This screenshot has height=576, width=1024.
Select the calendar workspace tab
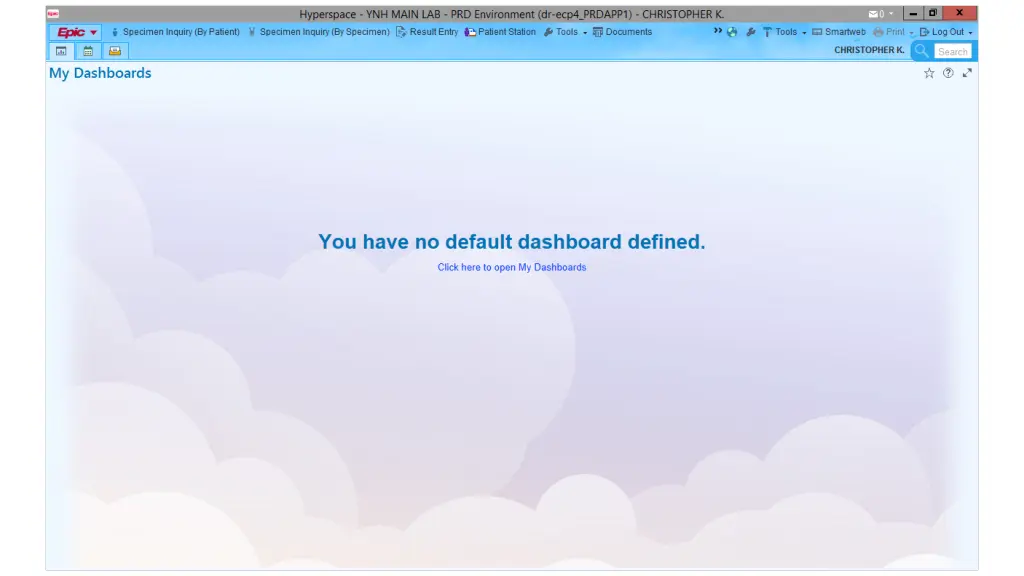(x=88, y=51)
